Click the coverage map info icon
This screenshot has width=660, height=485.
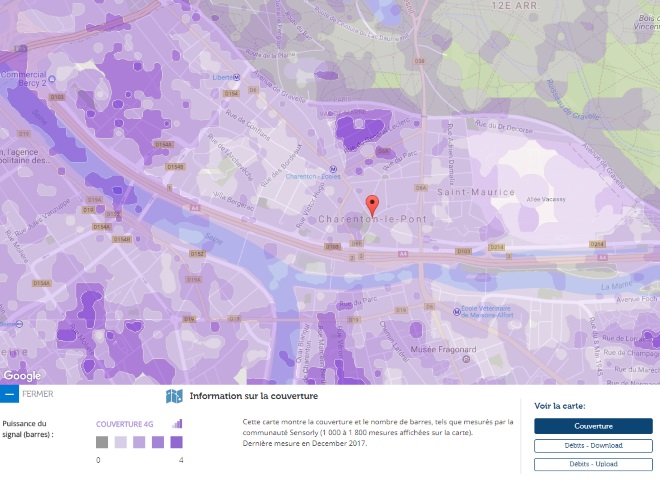point(174,396)
